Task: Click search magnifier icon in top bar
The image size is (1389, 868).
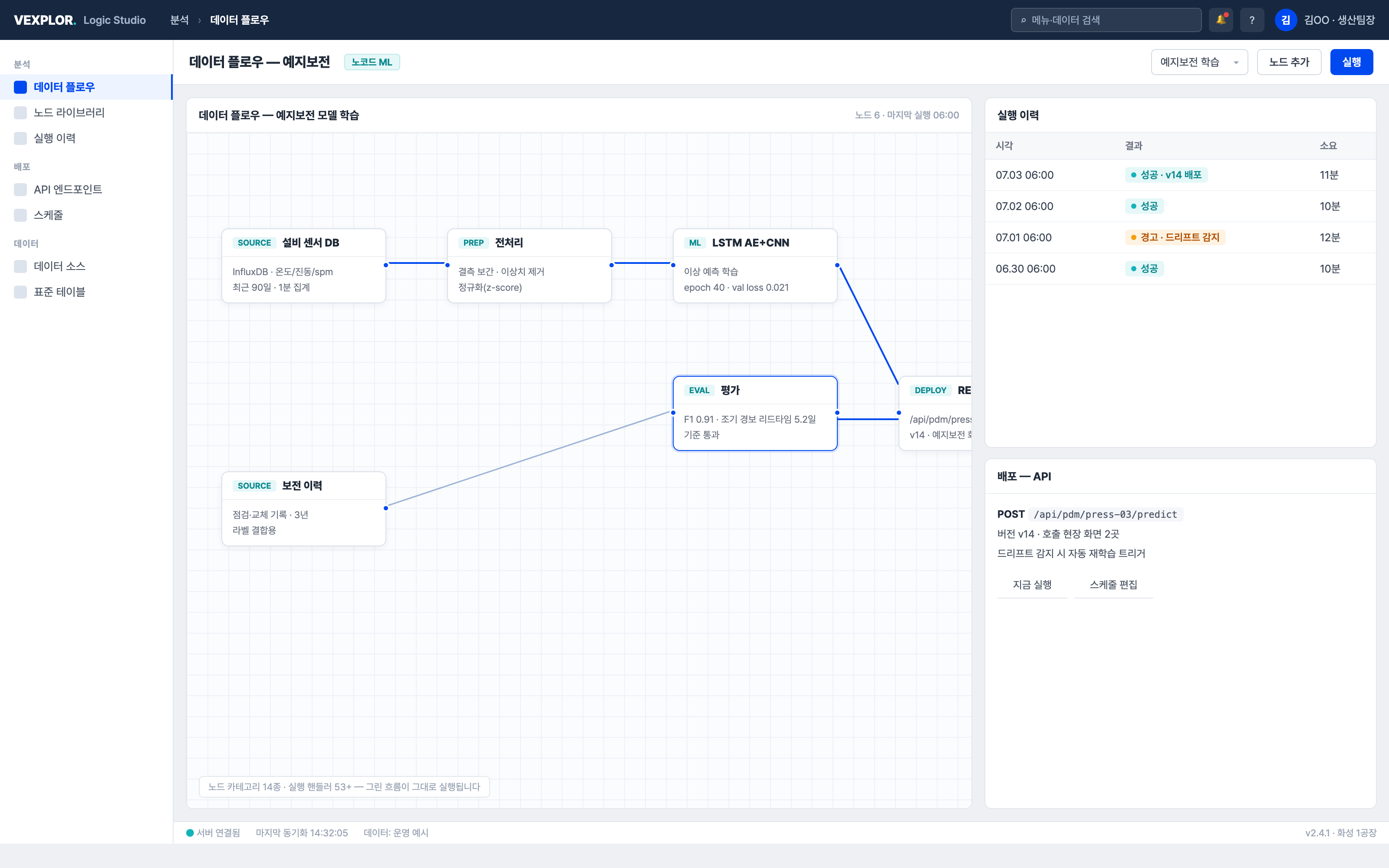Action: [x=1023, y=20]
